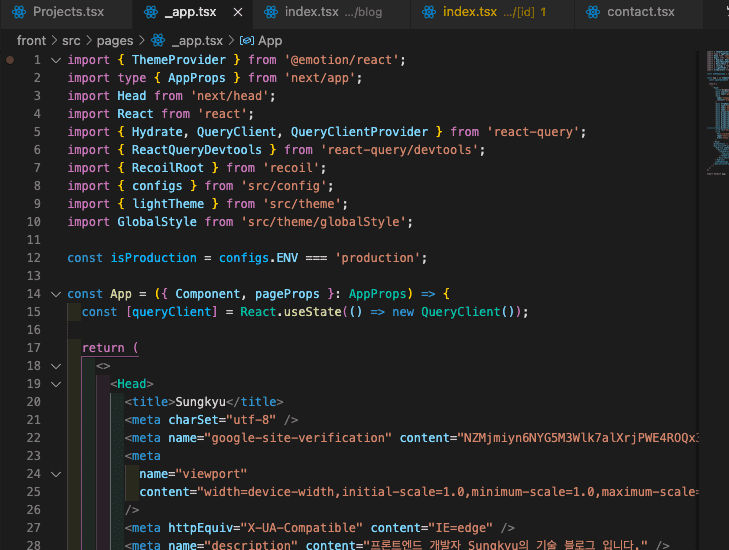Click line number 12 in the gutter
729x550 pixels.
(x=33, y=258)
